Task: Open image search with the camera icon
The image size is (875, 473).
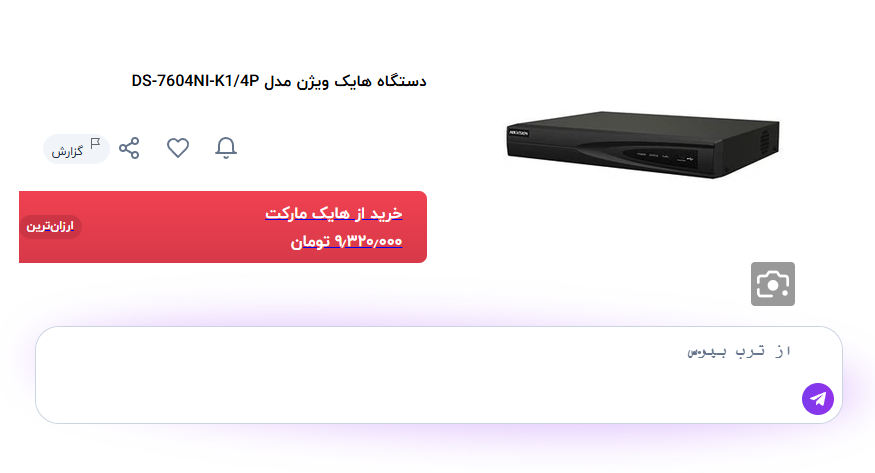Action: click(773, 284)
